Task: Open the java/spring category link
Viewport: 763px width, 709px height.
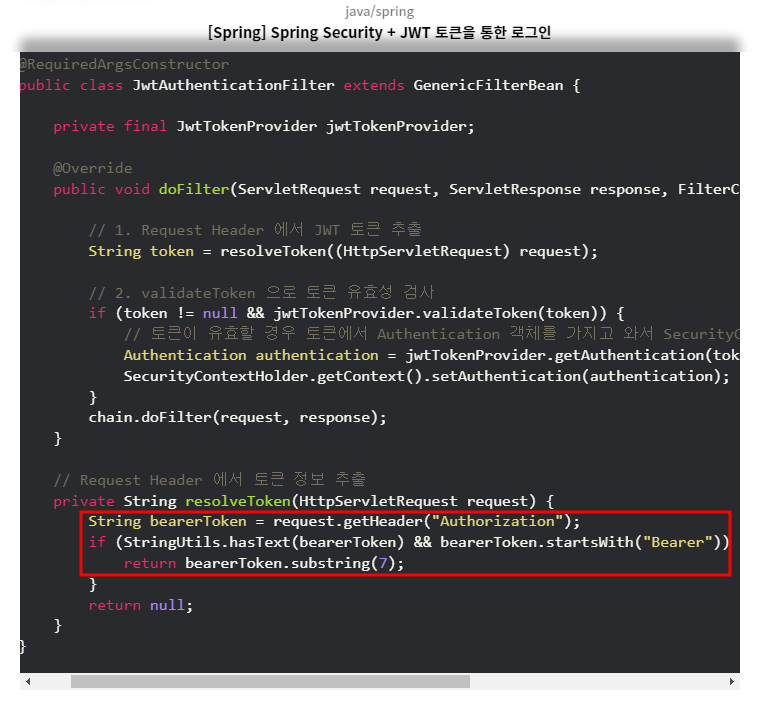Action: click(380, 11)
